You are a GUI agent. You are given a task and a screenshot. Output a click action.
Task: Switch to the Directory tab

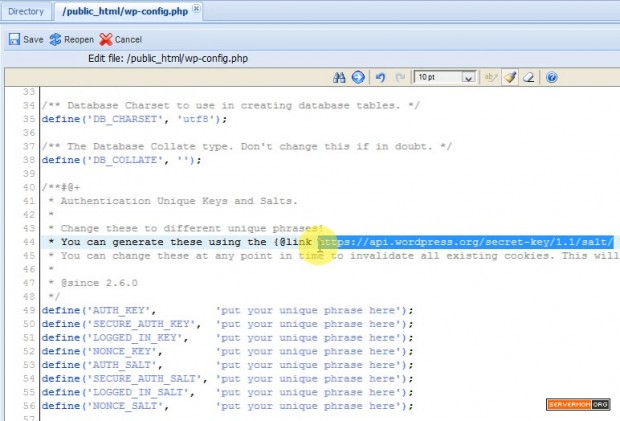(x=26, y=12)
